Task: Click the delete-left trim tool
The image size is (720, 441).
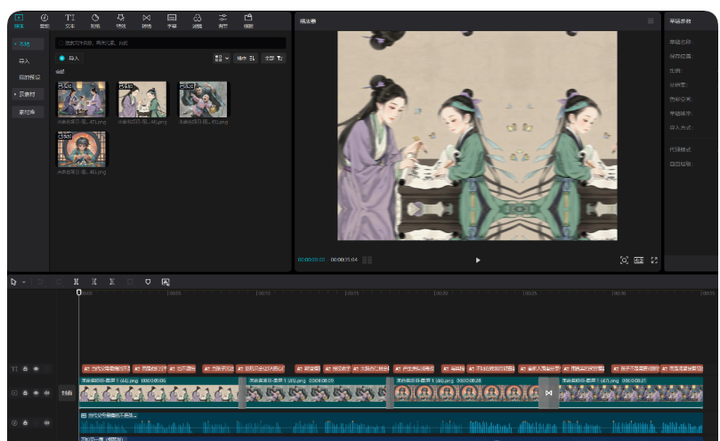Action: [94, 282]
